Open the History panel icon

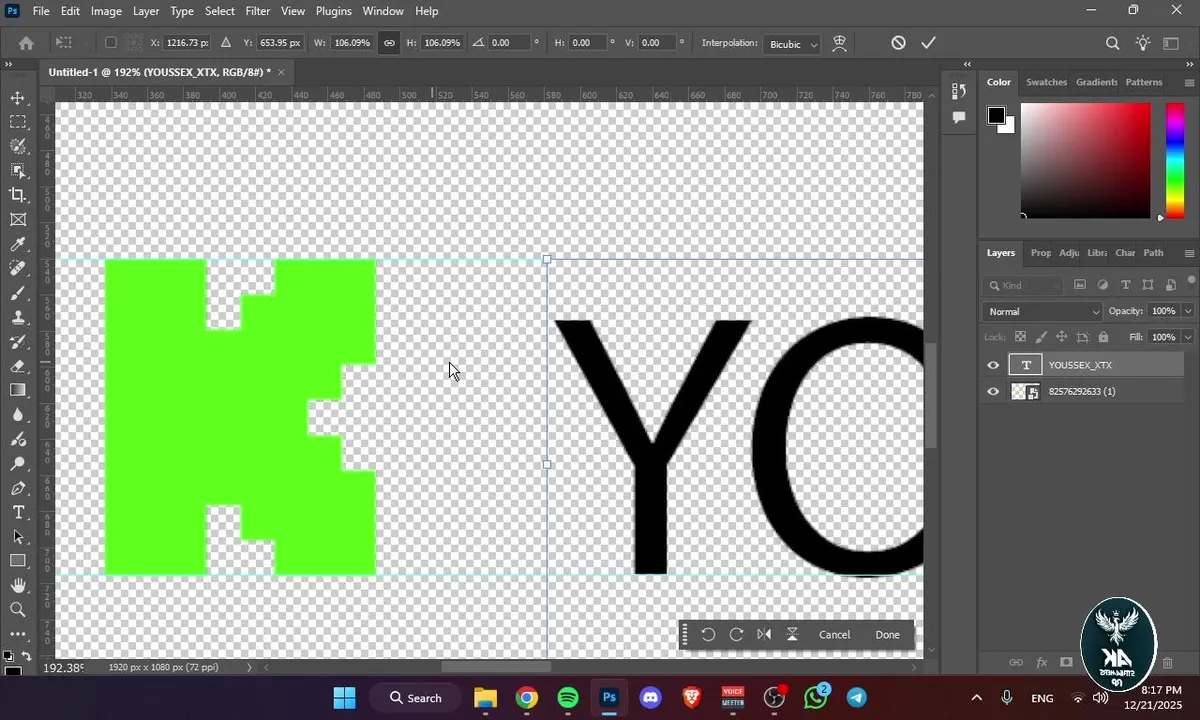tap(959, 91)
